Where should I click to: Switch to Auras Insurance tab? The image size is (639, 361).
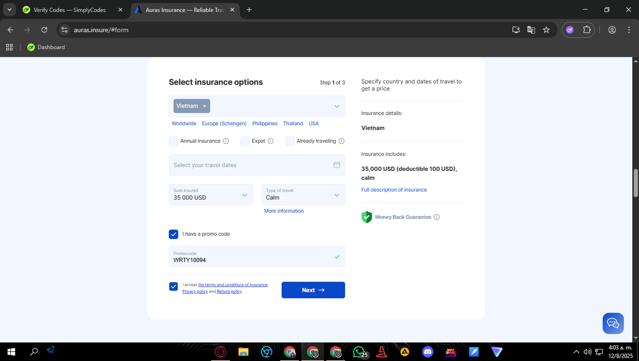tap(183, 10)
